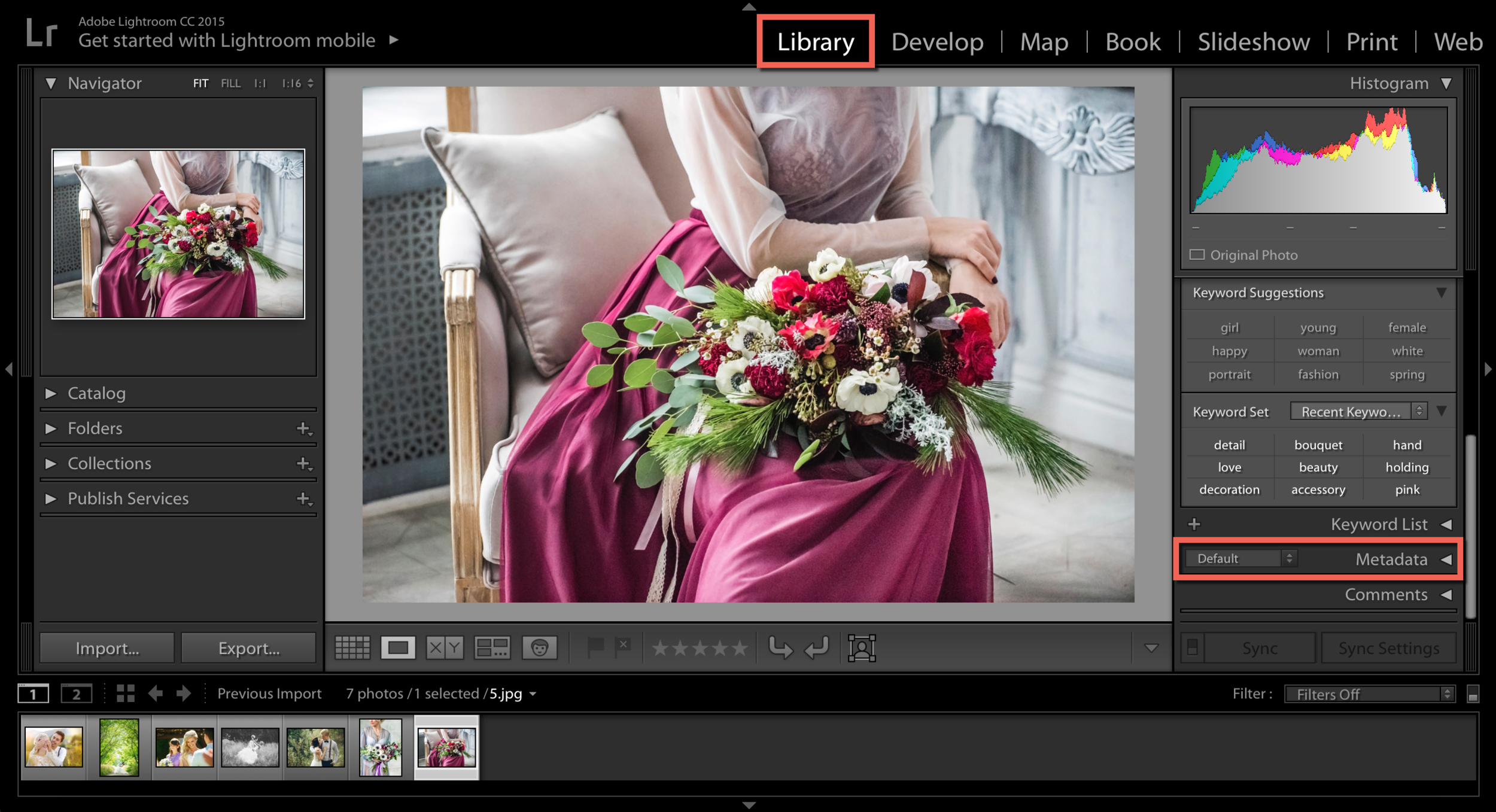Switch to secondary display button 2
1496x812 pixels.
[76, 694]
